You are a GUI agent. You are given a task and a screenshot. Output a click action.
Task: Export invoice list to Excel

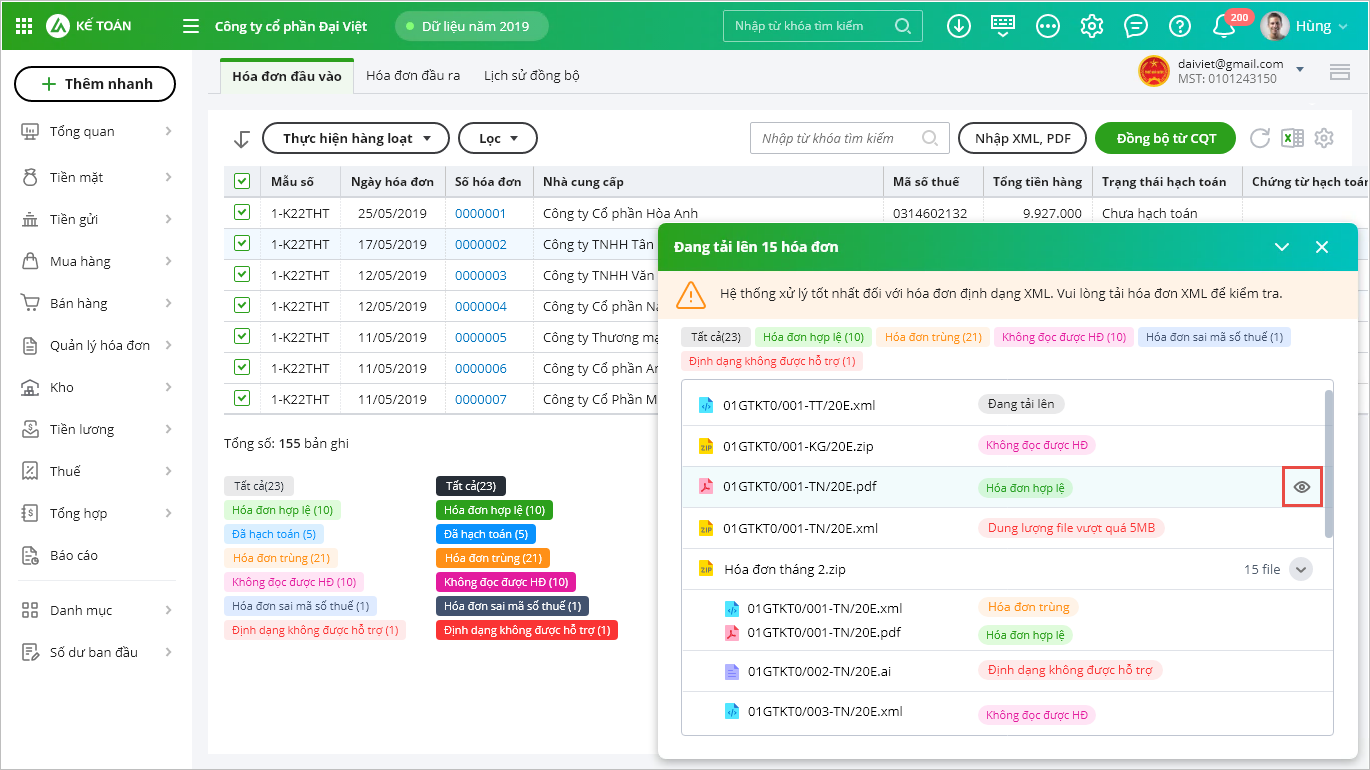point(1292,139)
